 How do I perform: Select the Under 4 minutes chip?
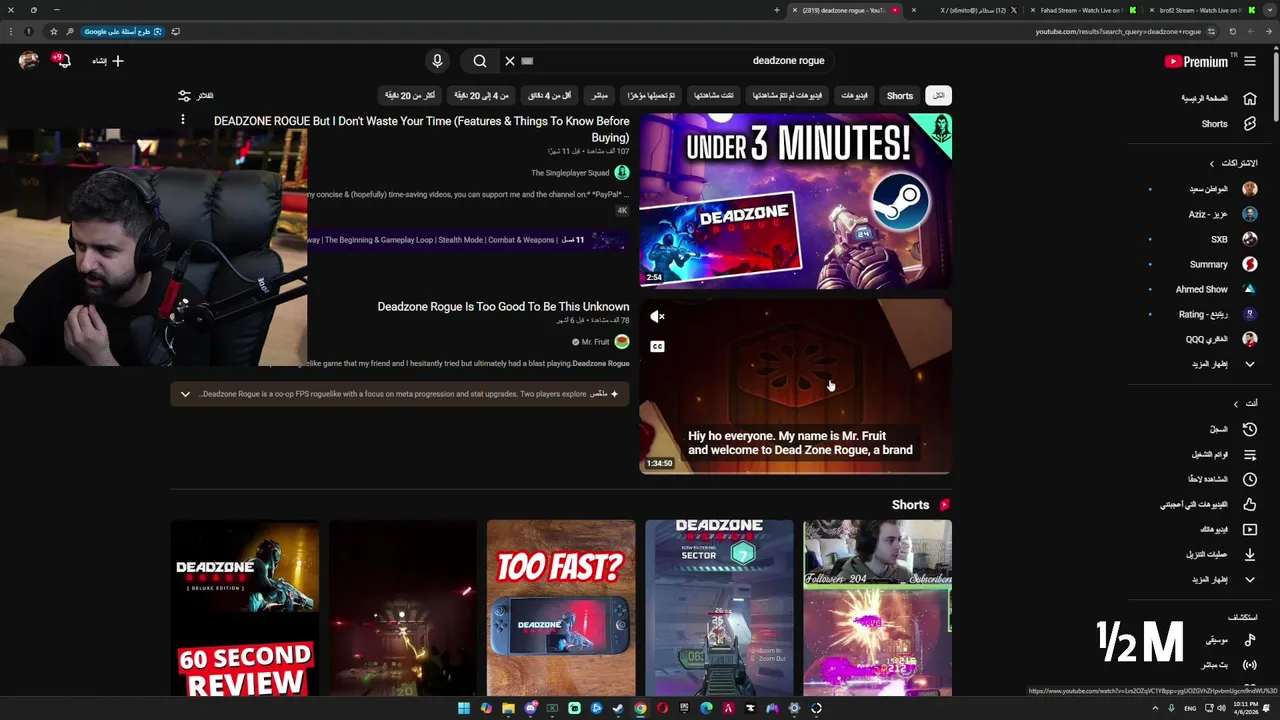click(x=549, y=96)
